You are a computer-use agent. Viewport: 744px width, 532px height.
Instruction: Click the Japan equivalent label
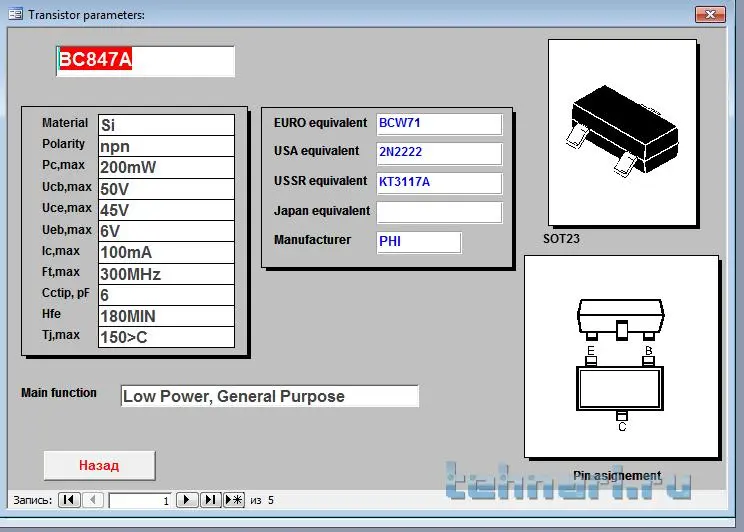[322, 211]
